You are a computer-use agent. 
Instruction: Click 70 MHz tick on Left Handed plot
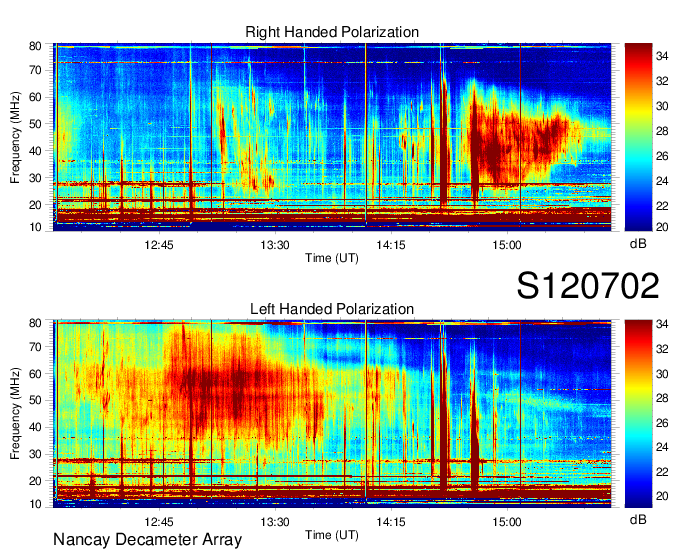pyautogui.click(x=35, y=347)
